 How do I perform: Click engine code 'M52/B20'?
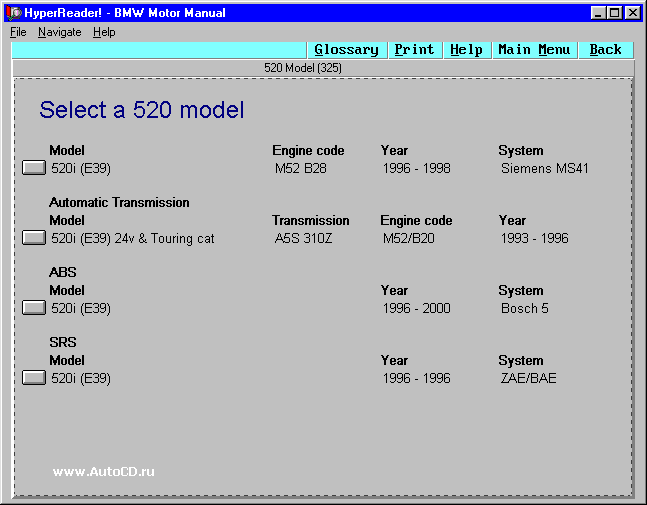click(409, 238)
